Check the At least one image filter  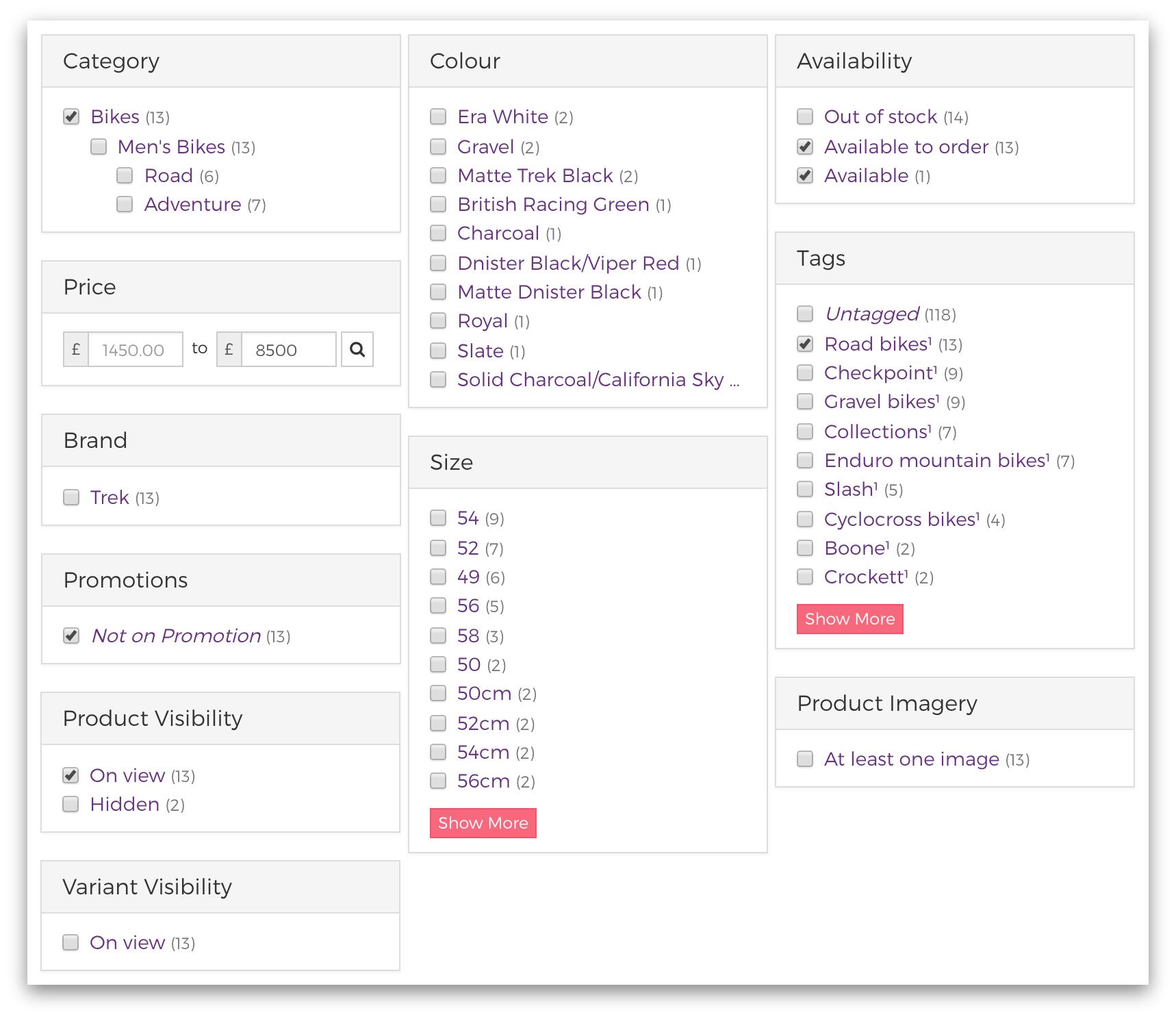(804, 759)
